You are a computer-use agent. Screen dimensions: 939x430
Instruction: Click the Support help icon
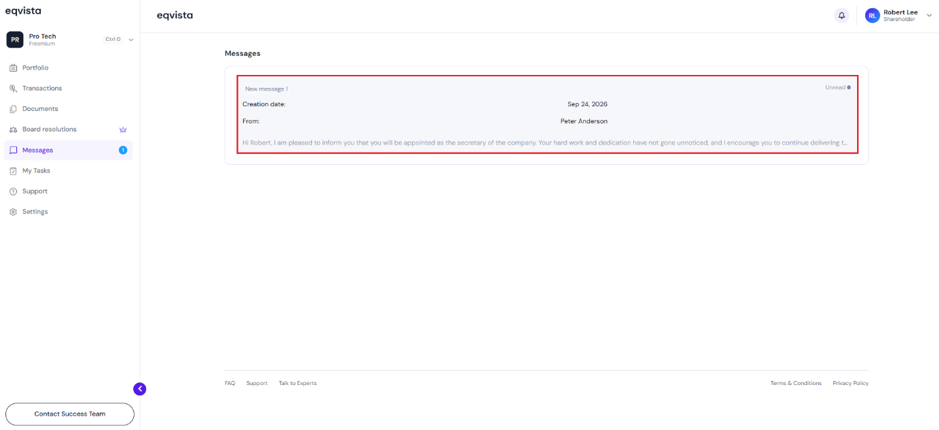13,192
